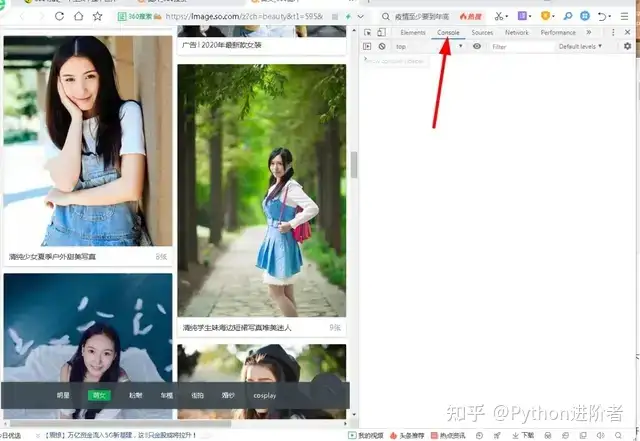Show the console sidebar panel icon
Screen dimensions: 640x441
(367, 46)
